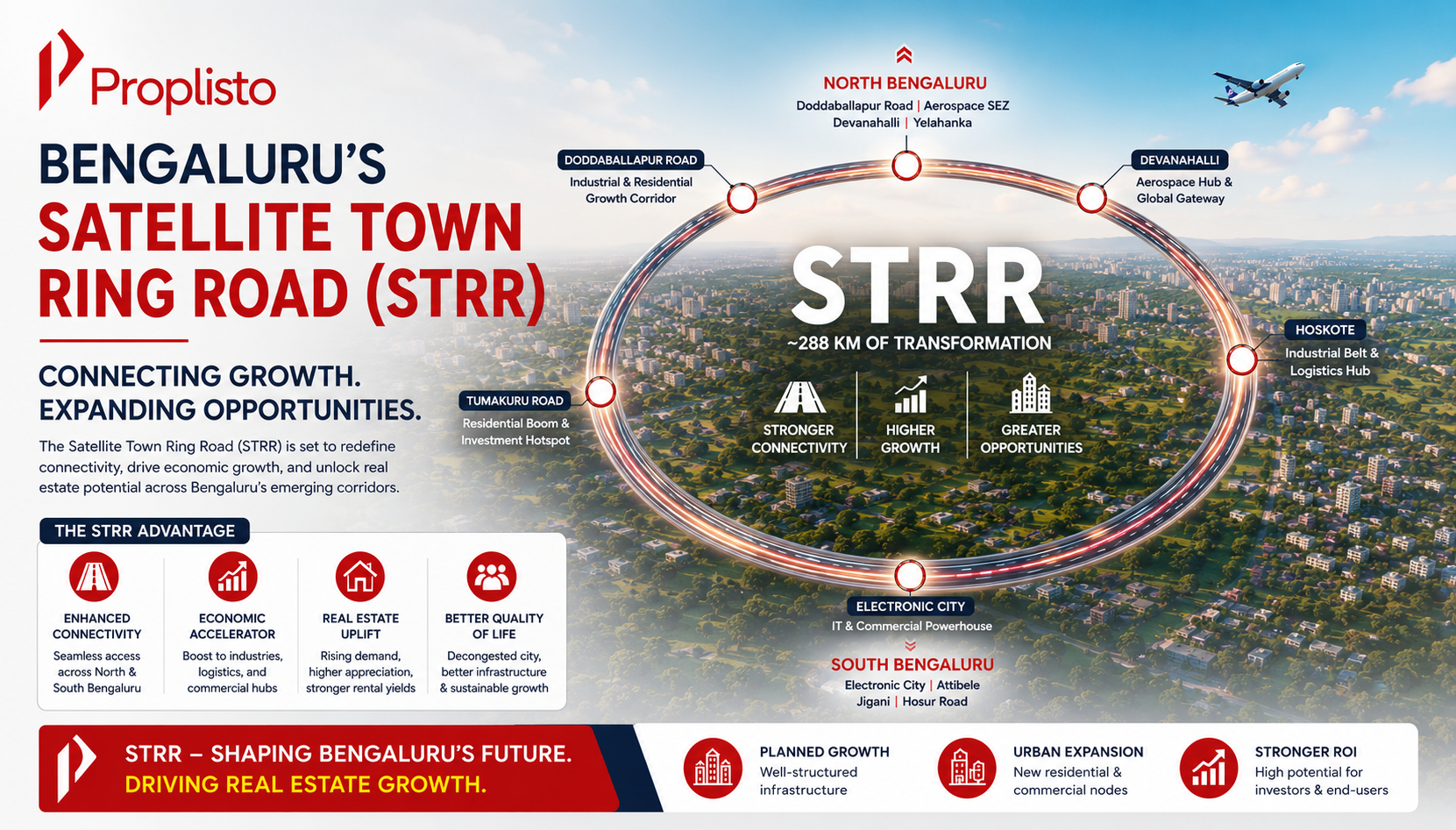Image resolution: width=1456 pixels, height=830 pixels.
Task: Click the REAL ESTATE UPLIFT title
Action: [360, 626]
